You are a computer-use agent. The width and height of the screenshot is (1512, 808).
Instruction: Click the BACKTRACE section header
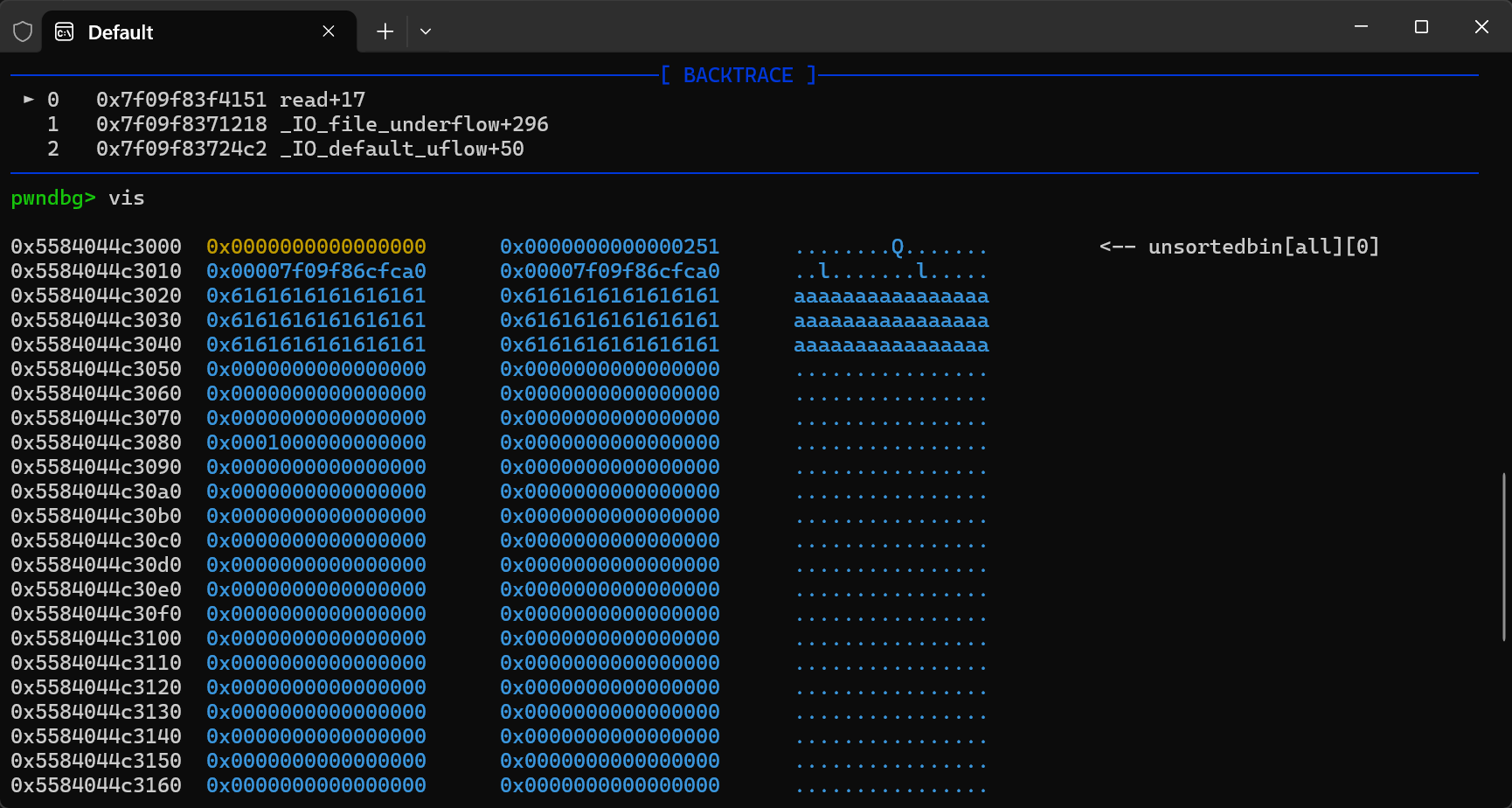point(738,75)
